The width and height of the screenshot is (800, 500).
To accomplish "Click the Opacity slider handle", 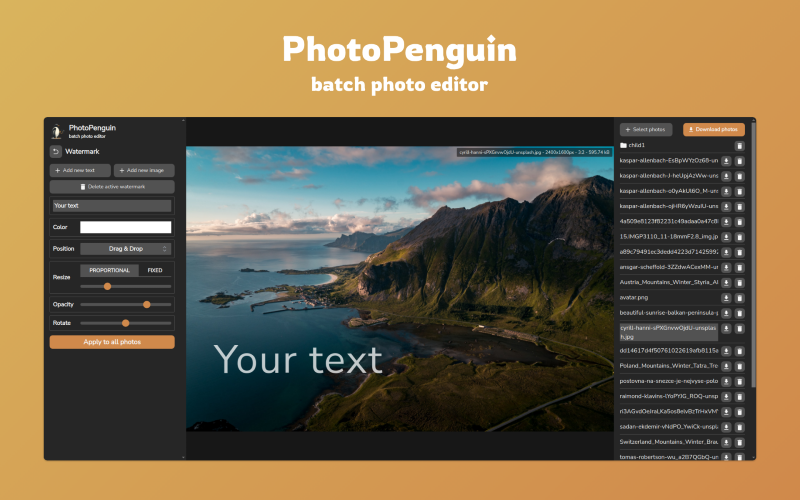I will [146, 305].
